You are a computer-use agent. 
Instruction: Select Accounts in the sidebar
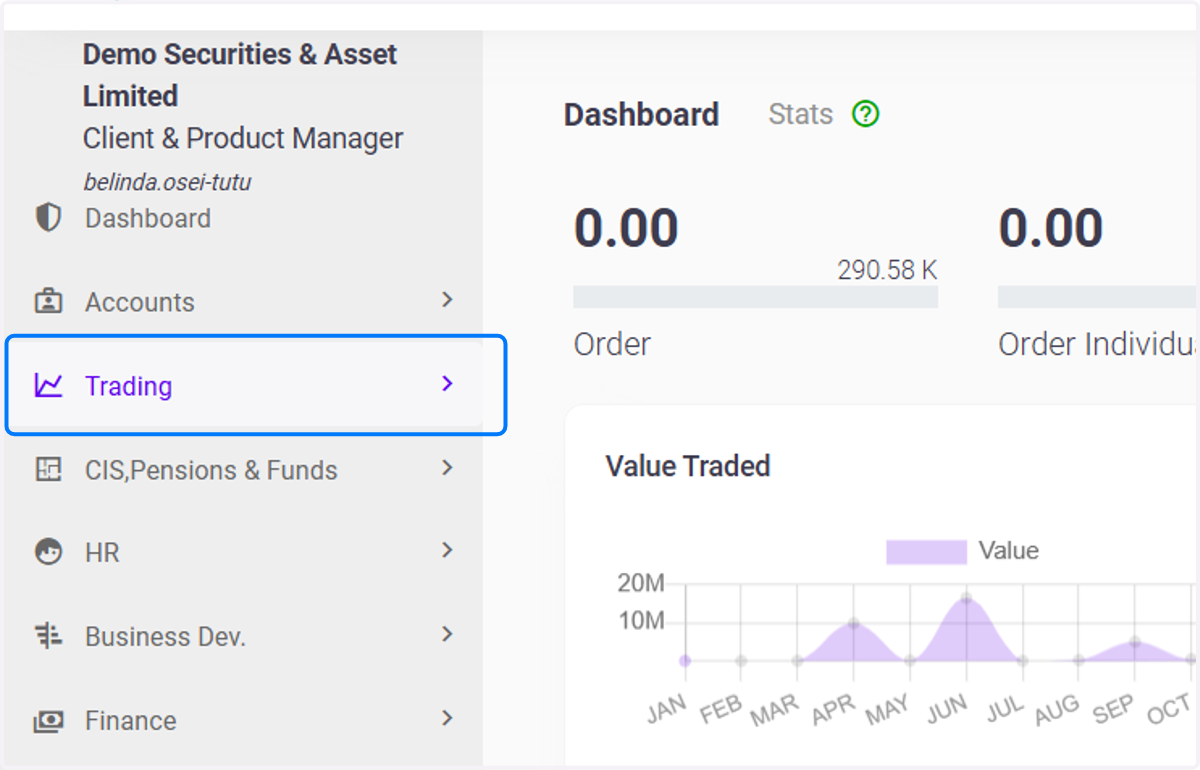pyautogui.click(x=140, y=302)
